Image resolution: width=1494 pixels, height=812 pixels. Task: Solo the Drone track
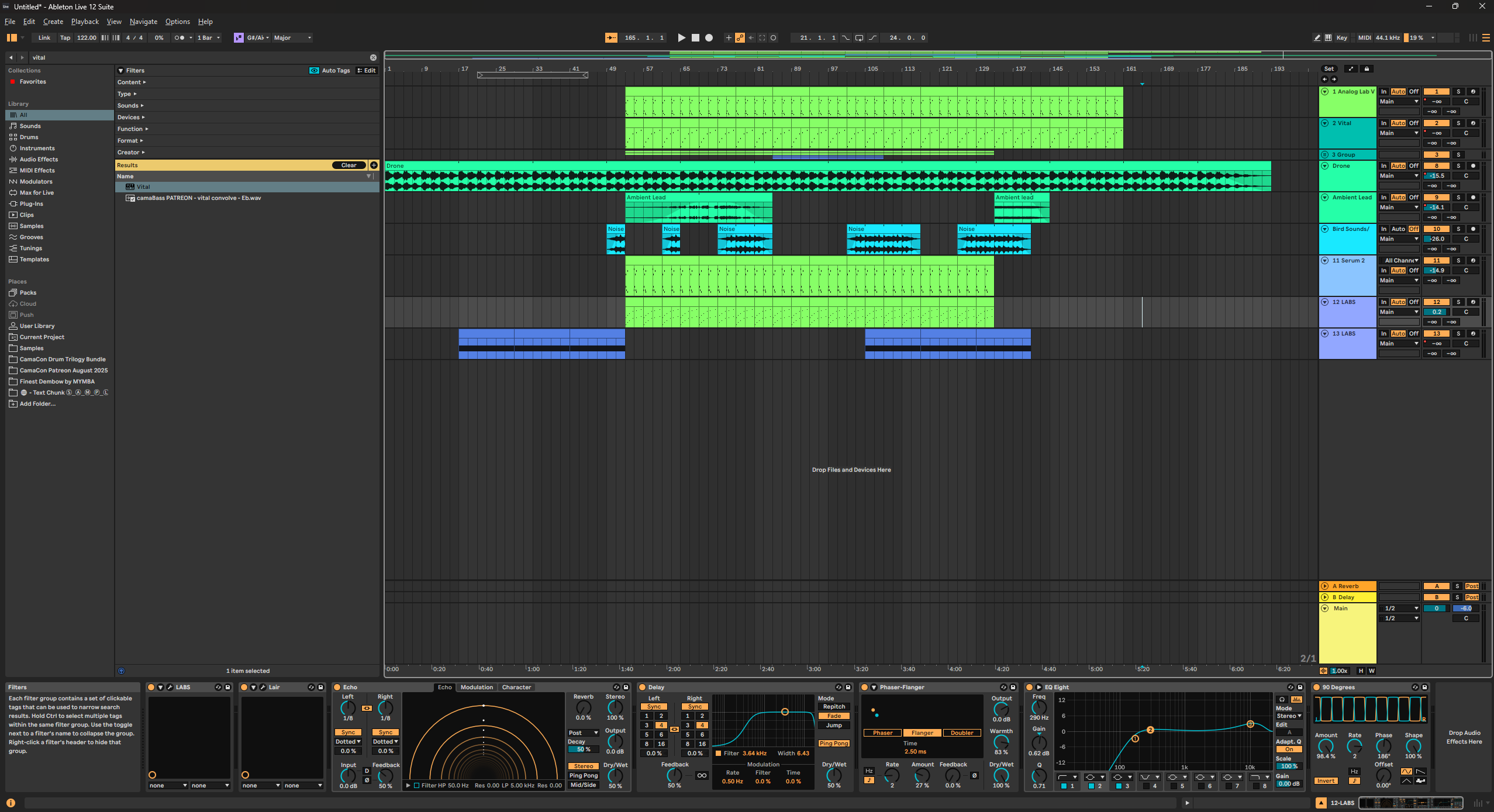[1458, 166]
